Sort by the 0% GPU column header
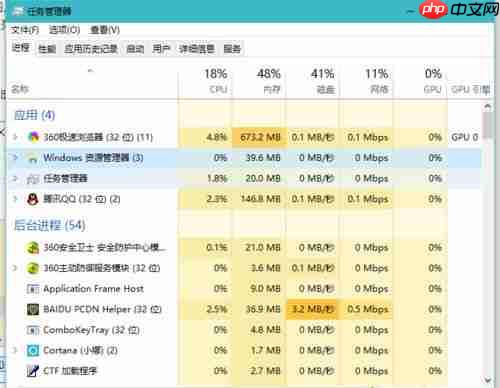The image size is (500, 388). click(420, 81)
